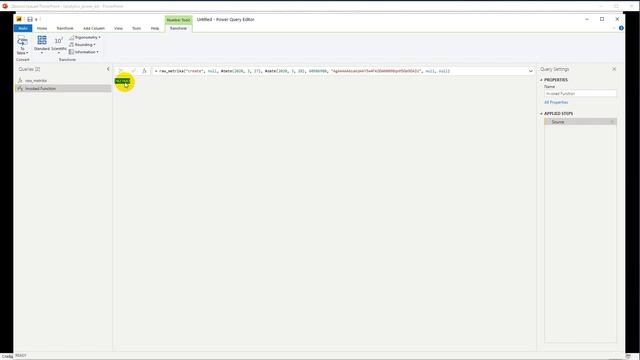This screenshot has height=360, width=640.
Task: Edit the query Name field
Action: pos(580,93)
